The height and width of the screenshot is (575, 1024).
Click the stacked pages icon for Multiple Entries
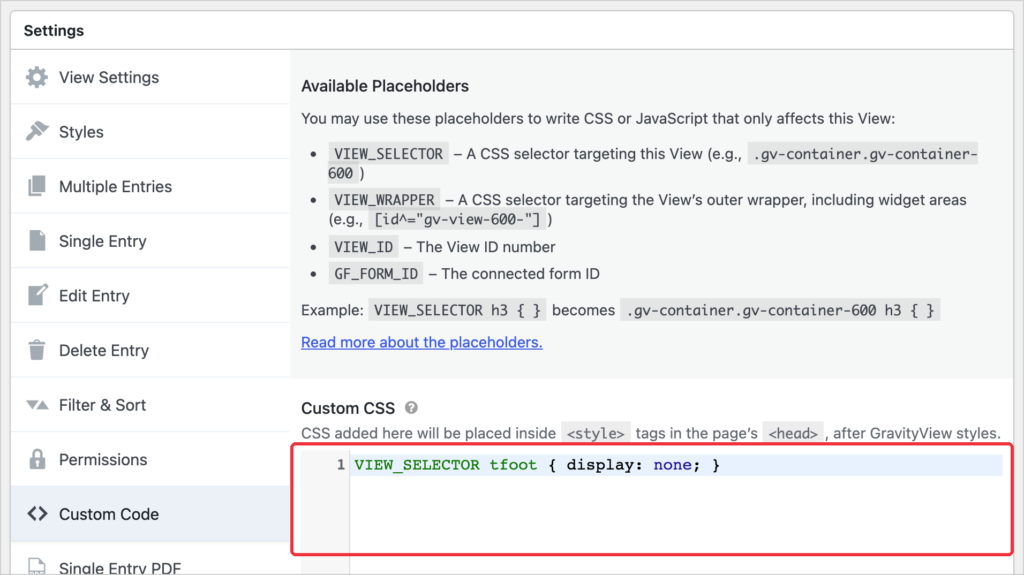[x=37, y=186]
